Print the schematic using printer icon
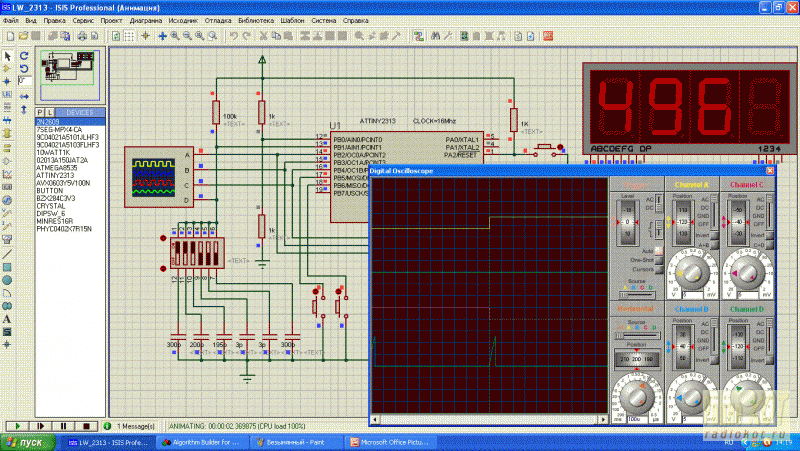Screen dimensions: 800x451 coord(82,36)
